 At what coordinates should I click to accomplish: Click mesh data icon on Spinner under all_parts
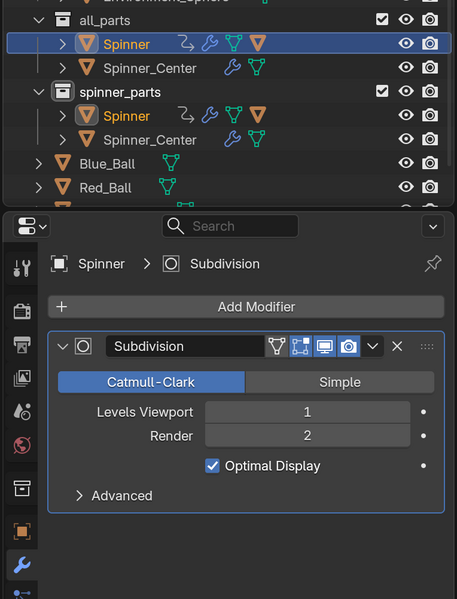(233, 43)
